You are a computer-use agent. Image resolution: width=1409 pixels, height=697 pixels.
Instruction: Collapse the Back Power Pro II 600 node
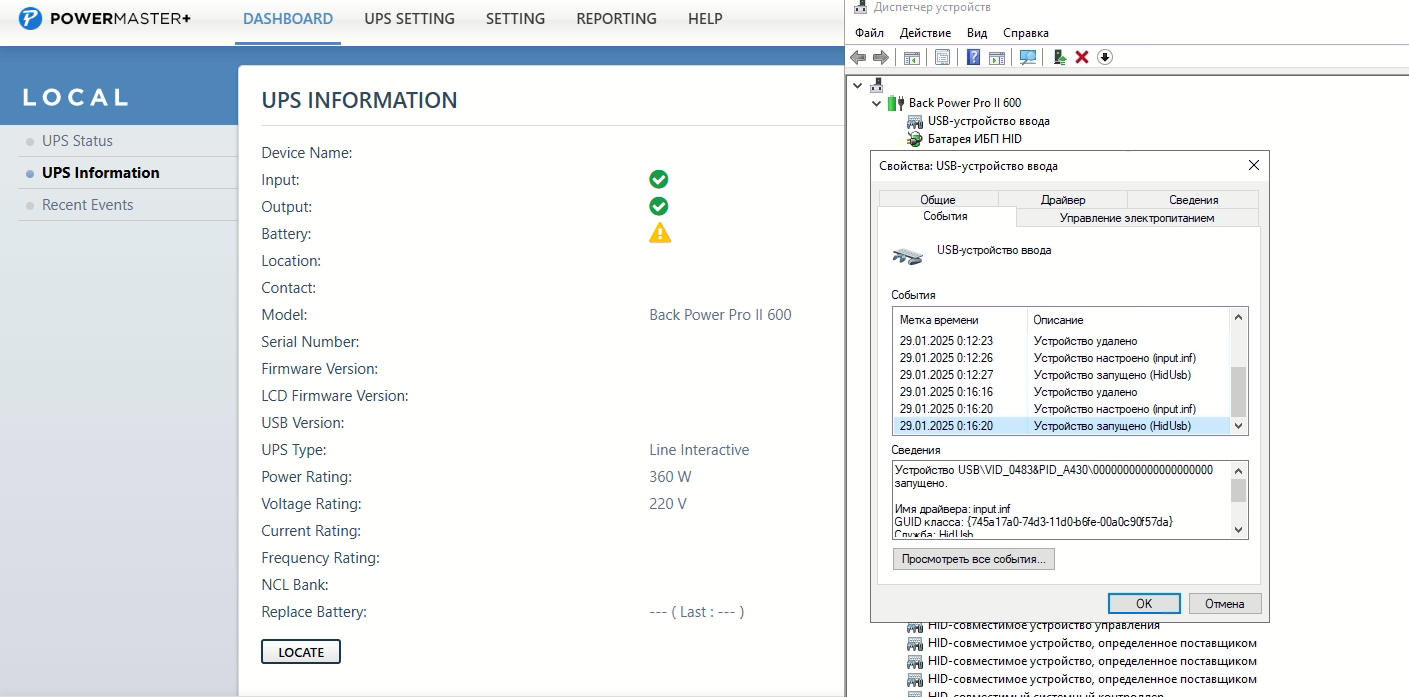[877, 103]
